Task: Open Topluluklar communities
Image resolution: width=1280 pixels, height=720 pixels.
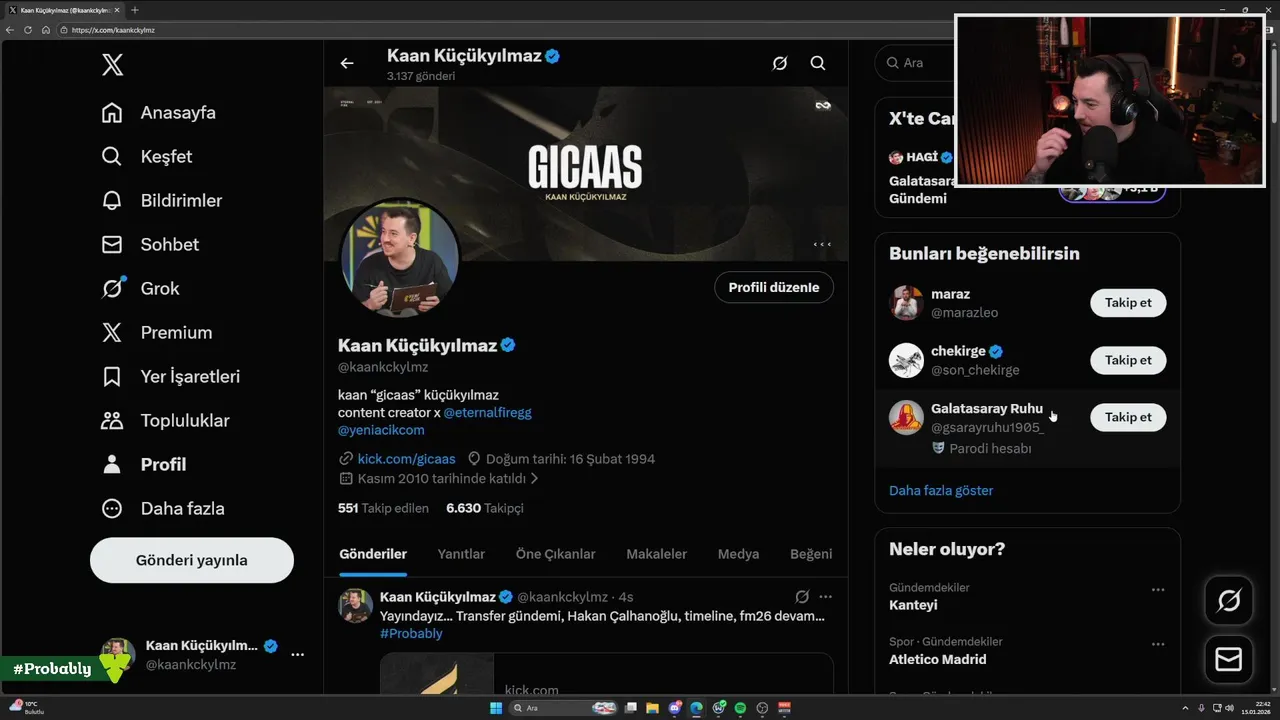Action: (x=165, y=420)
